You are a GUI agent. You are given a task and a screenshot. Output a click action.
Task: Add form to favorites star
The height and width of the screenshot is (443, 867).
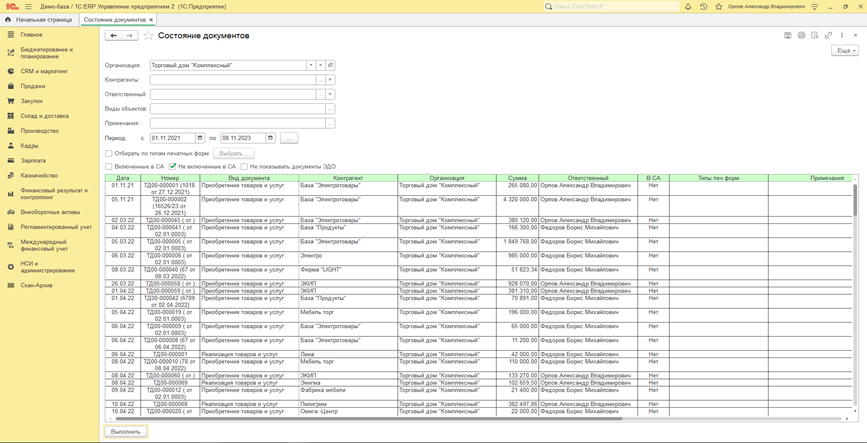coord(148,36)
